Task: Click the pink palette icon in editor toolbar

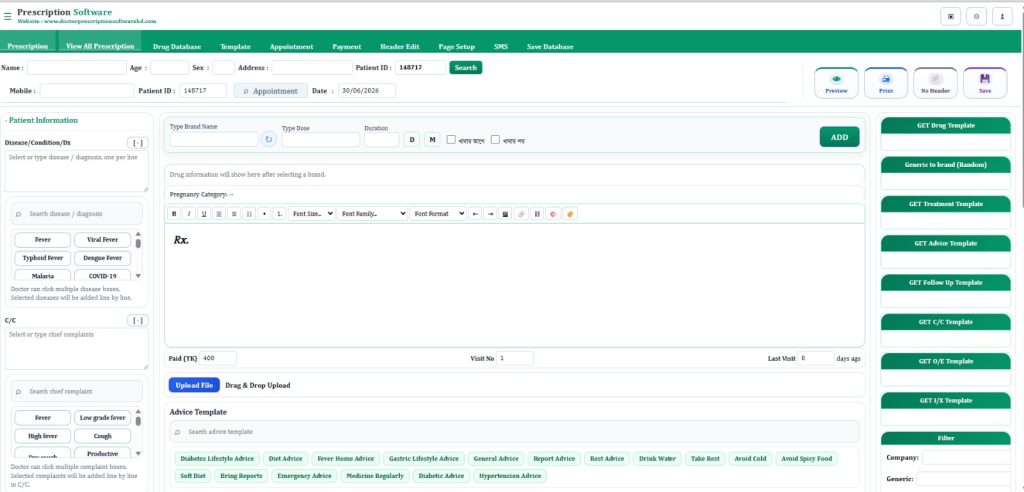Action: point(553,214)
